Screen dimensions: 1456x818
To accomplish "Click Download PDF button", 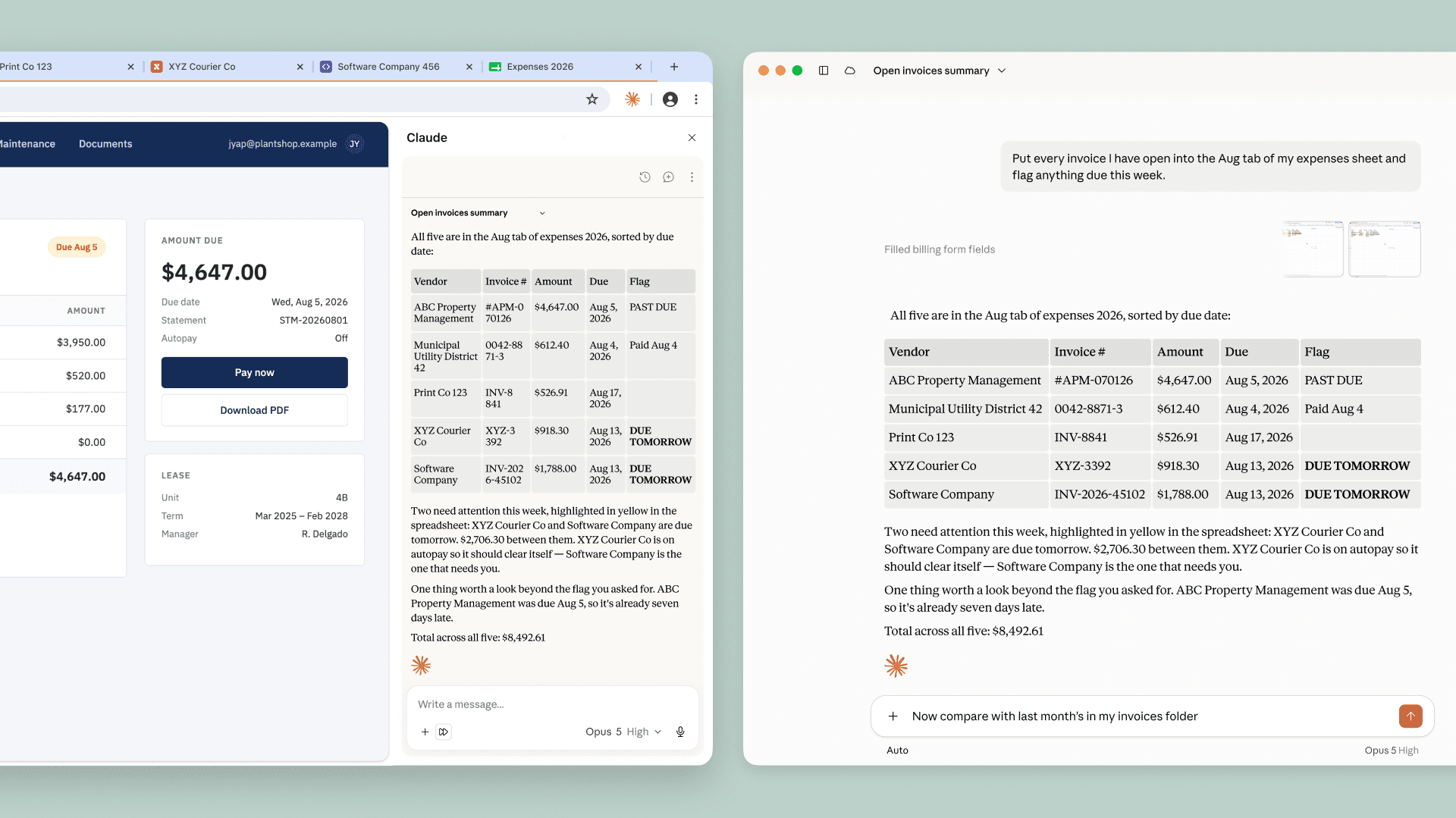I will (255, 410).
